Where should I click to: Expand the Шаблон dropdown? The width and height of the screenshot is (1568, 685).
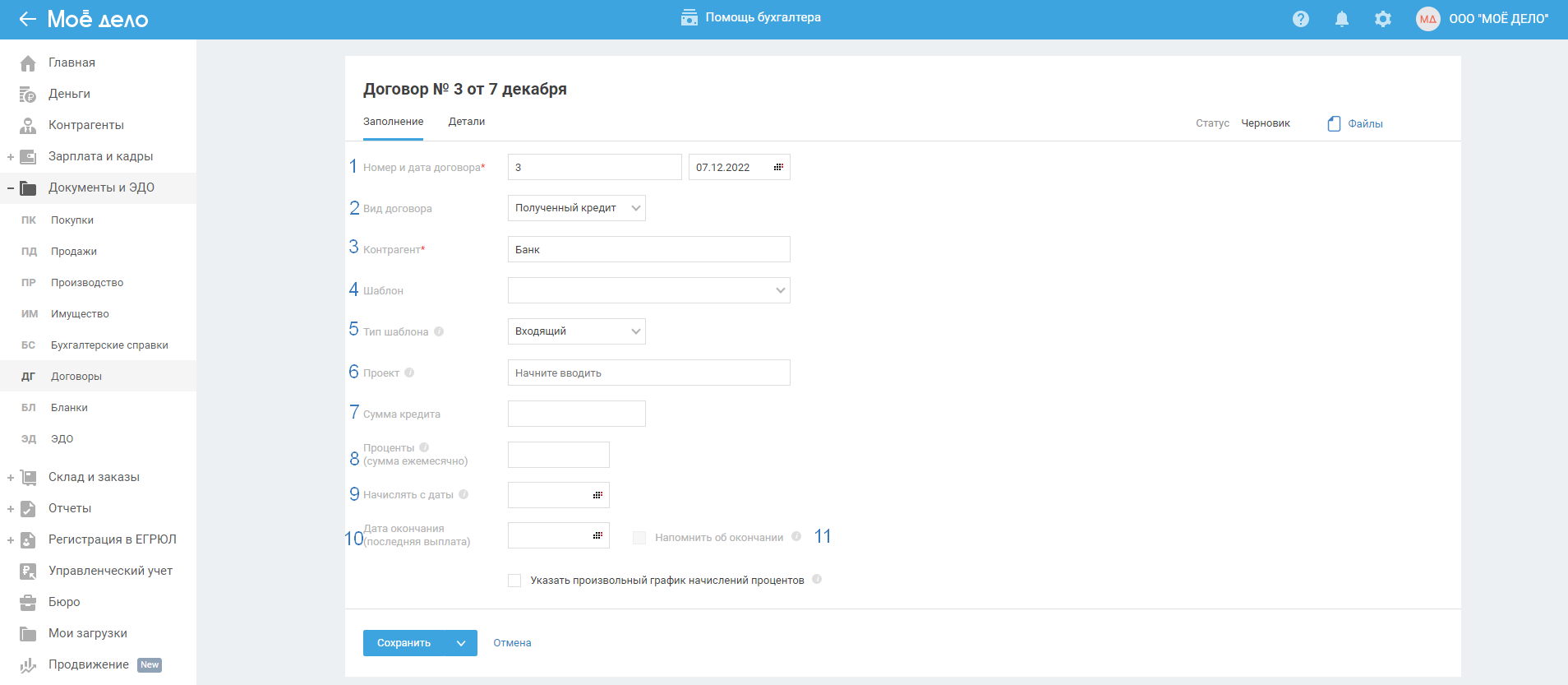coord(648,290)
